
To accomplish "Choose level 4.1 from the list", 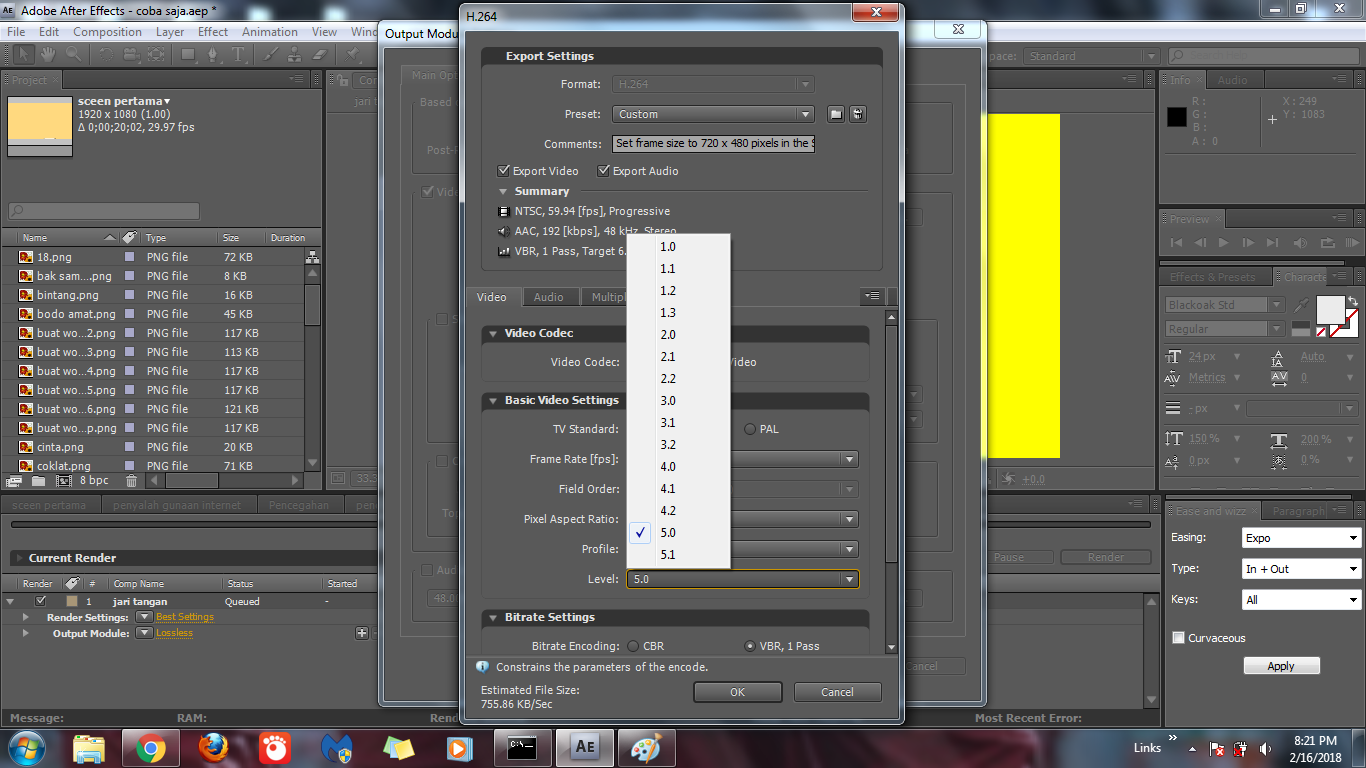I will coord(678,489).
